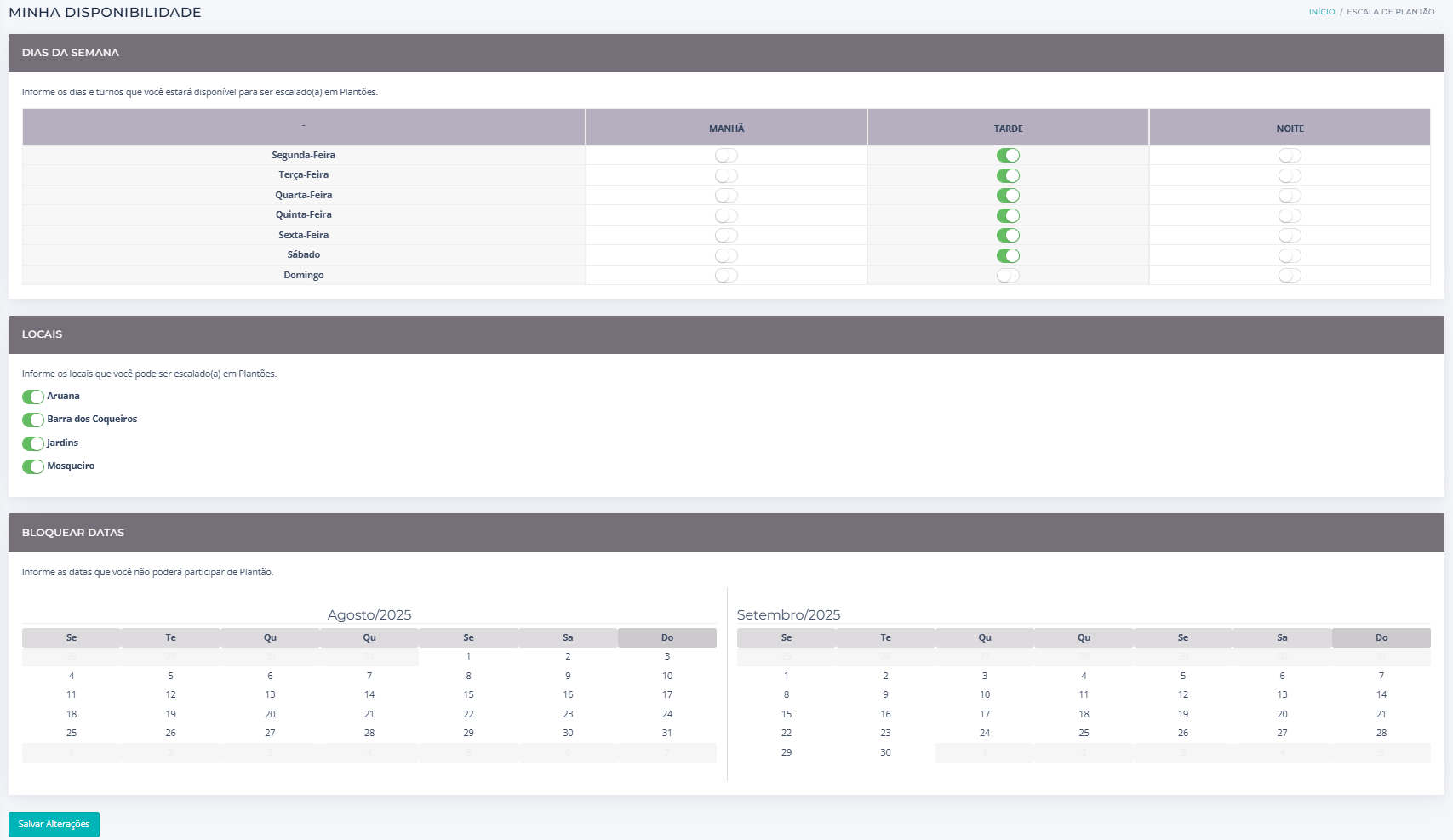This screenshot has height=840, width=1453.
Task: Click Salvar Alterações button
Action: (x=54, y=824)
